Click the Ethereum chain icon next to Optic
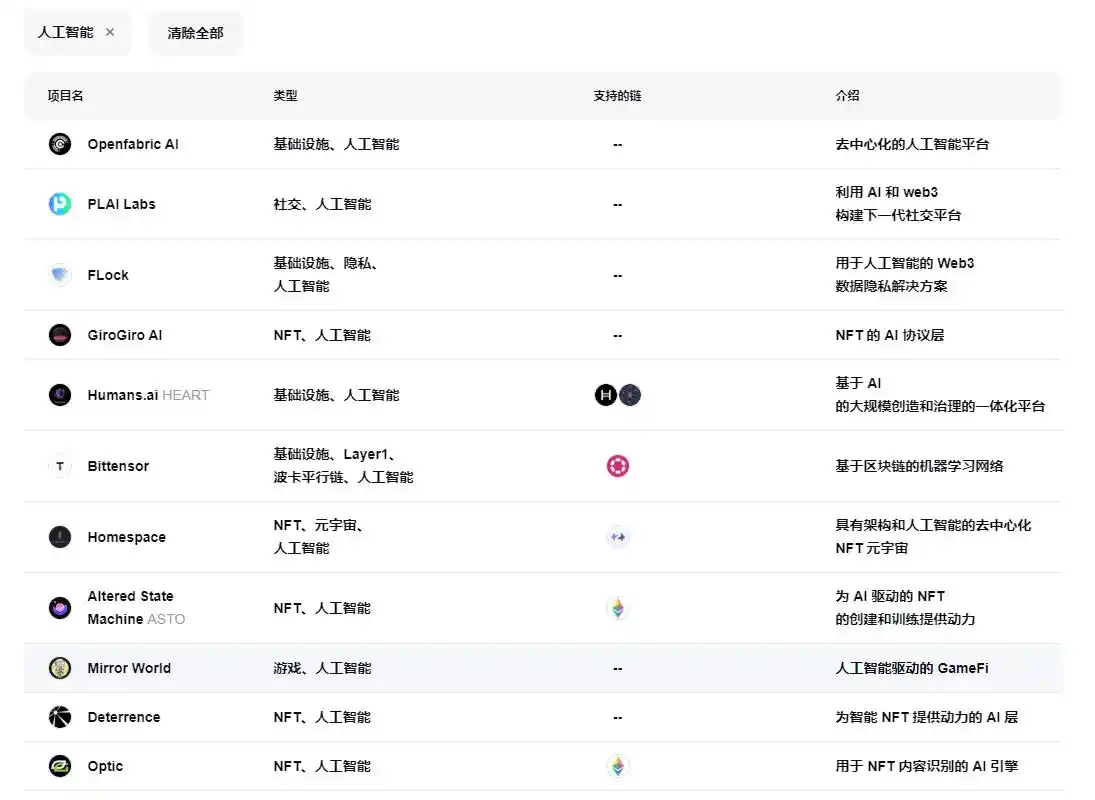 pos(617,766)
